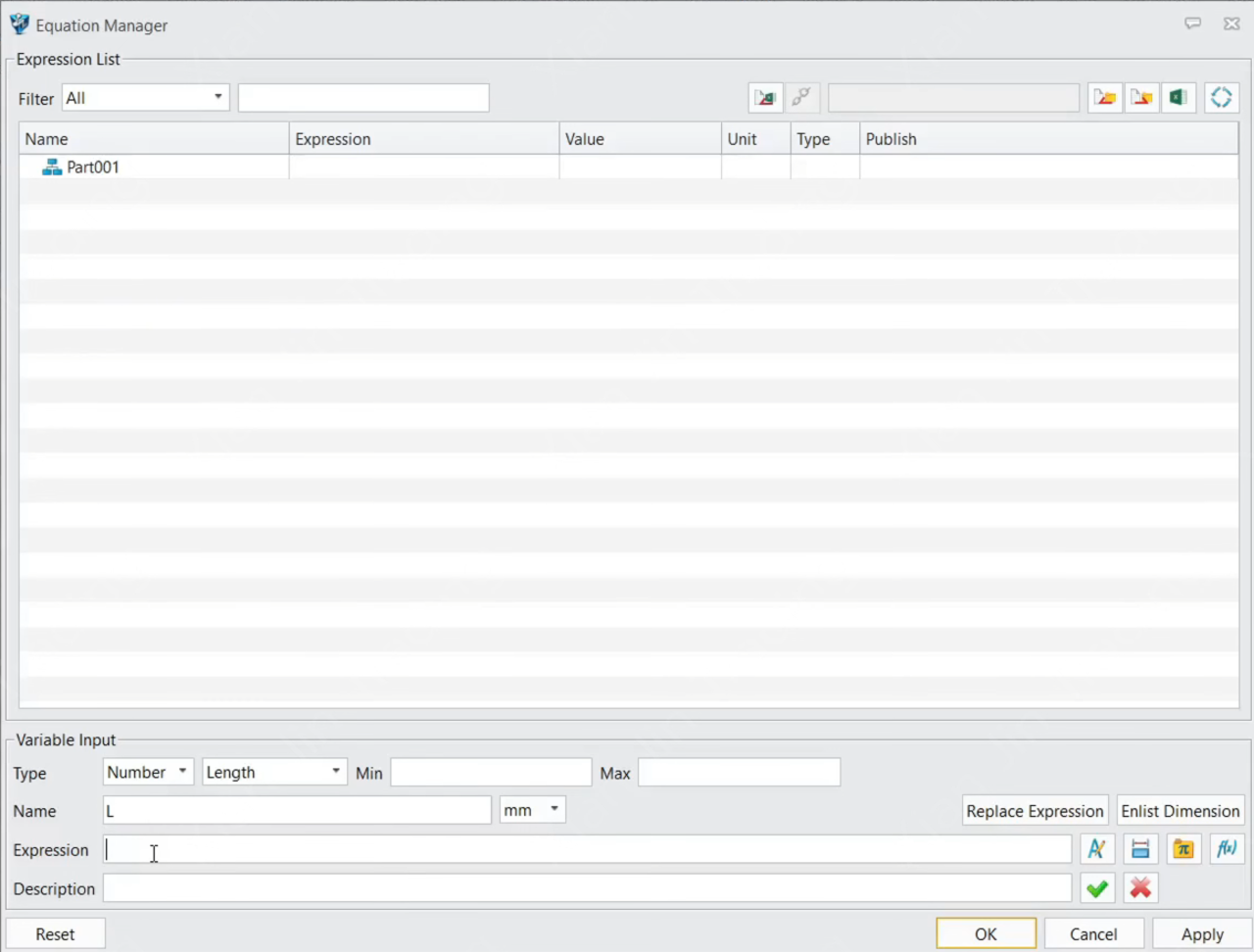1254x952 pixels.
Task: Click the 'Expression' column header
Action: (423, 139)
